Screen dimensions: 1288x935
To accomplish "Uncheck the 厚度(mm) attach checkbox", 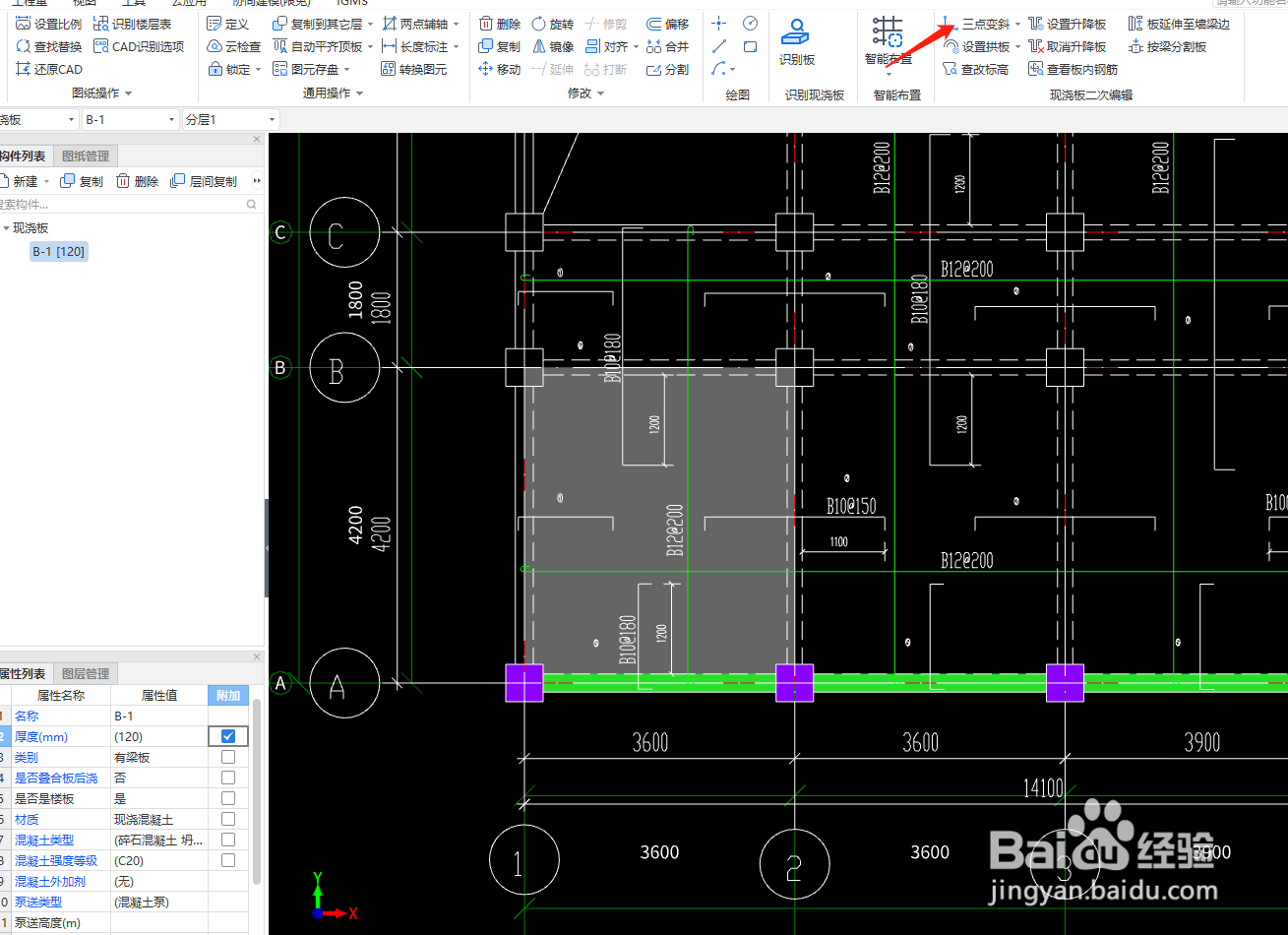I will pyautogui.click(x=228, y=736).
